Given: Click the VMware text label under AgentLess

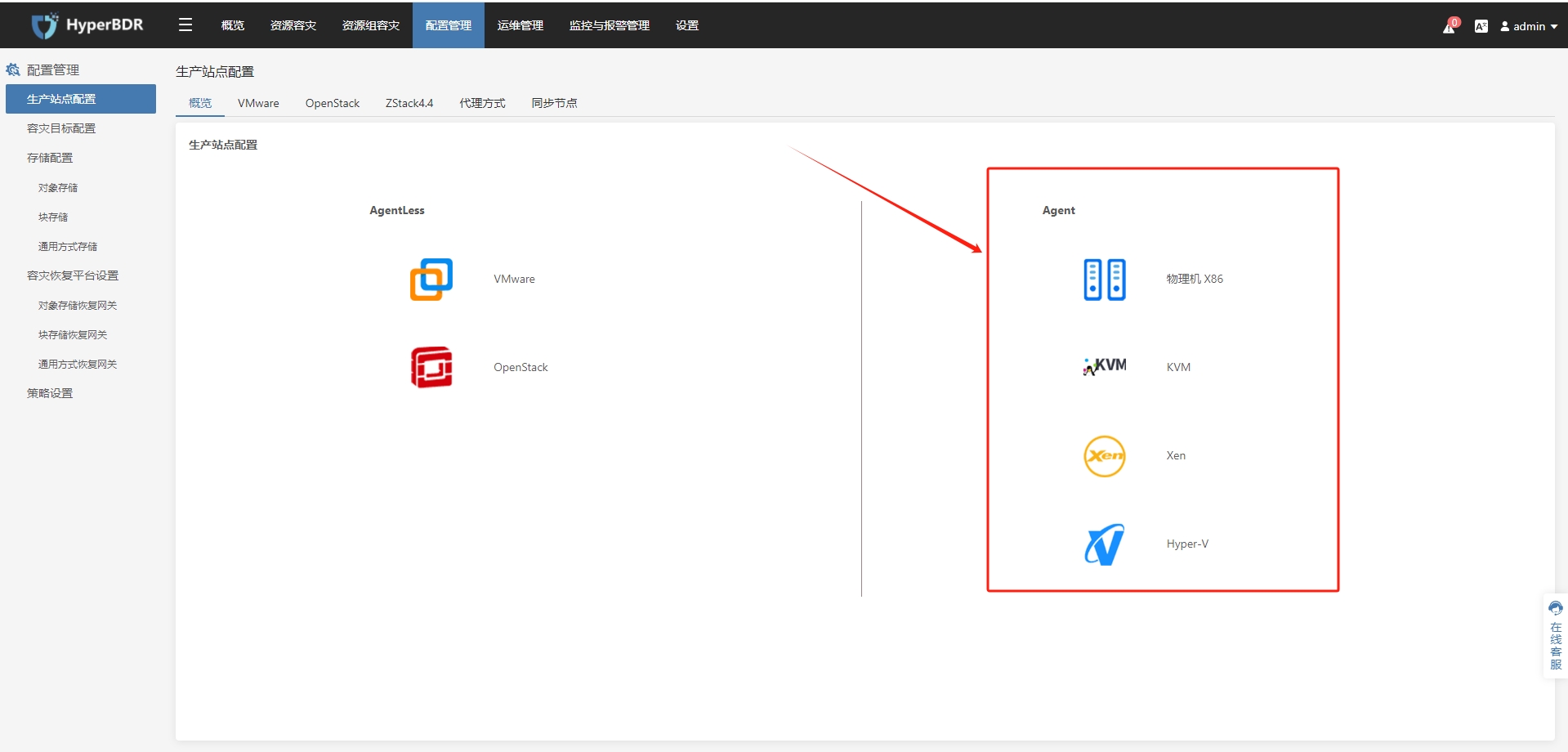Looking at the screenshot, I should pos(514,280).
